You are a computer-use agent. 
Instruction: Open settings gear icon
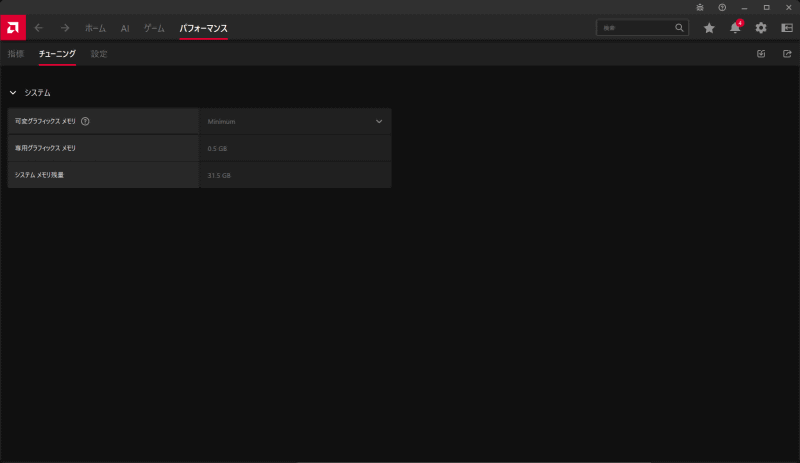(x=761, y=28)
